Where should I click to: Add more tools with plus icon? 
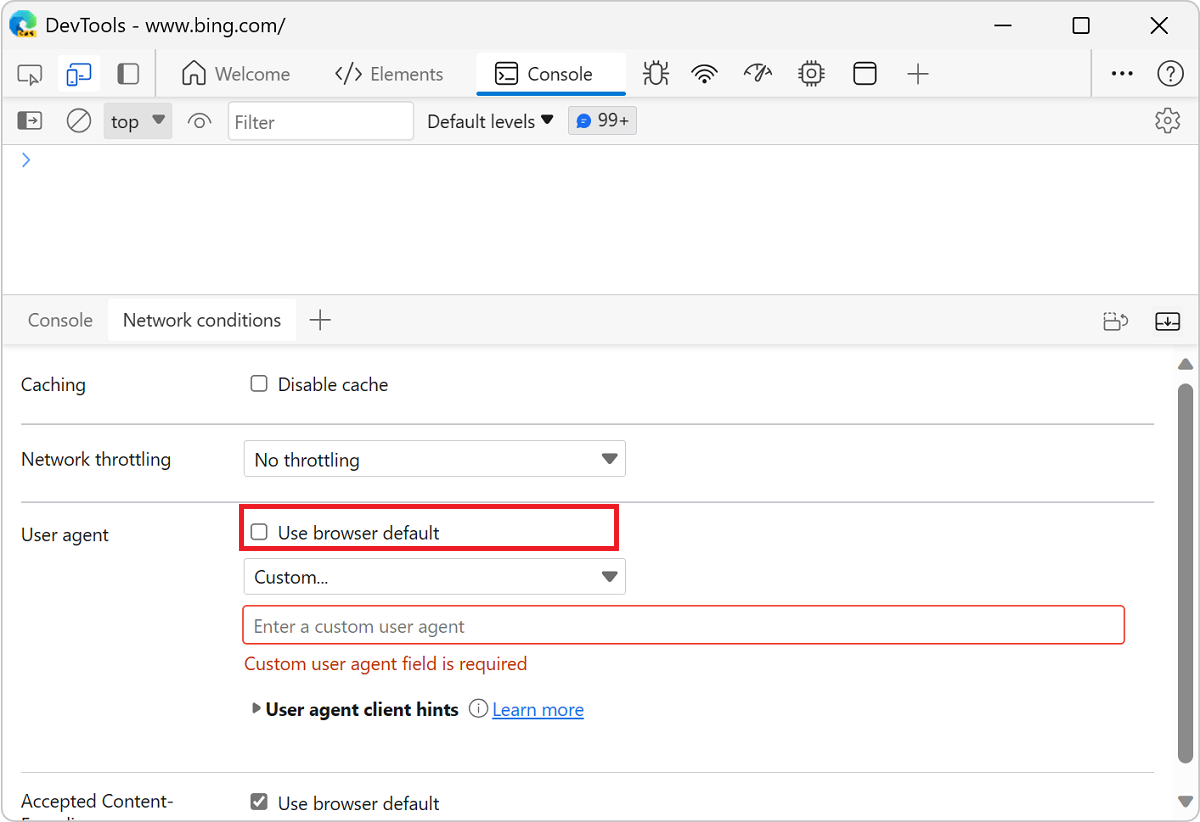coord(918,74)
